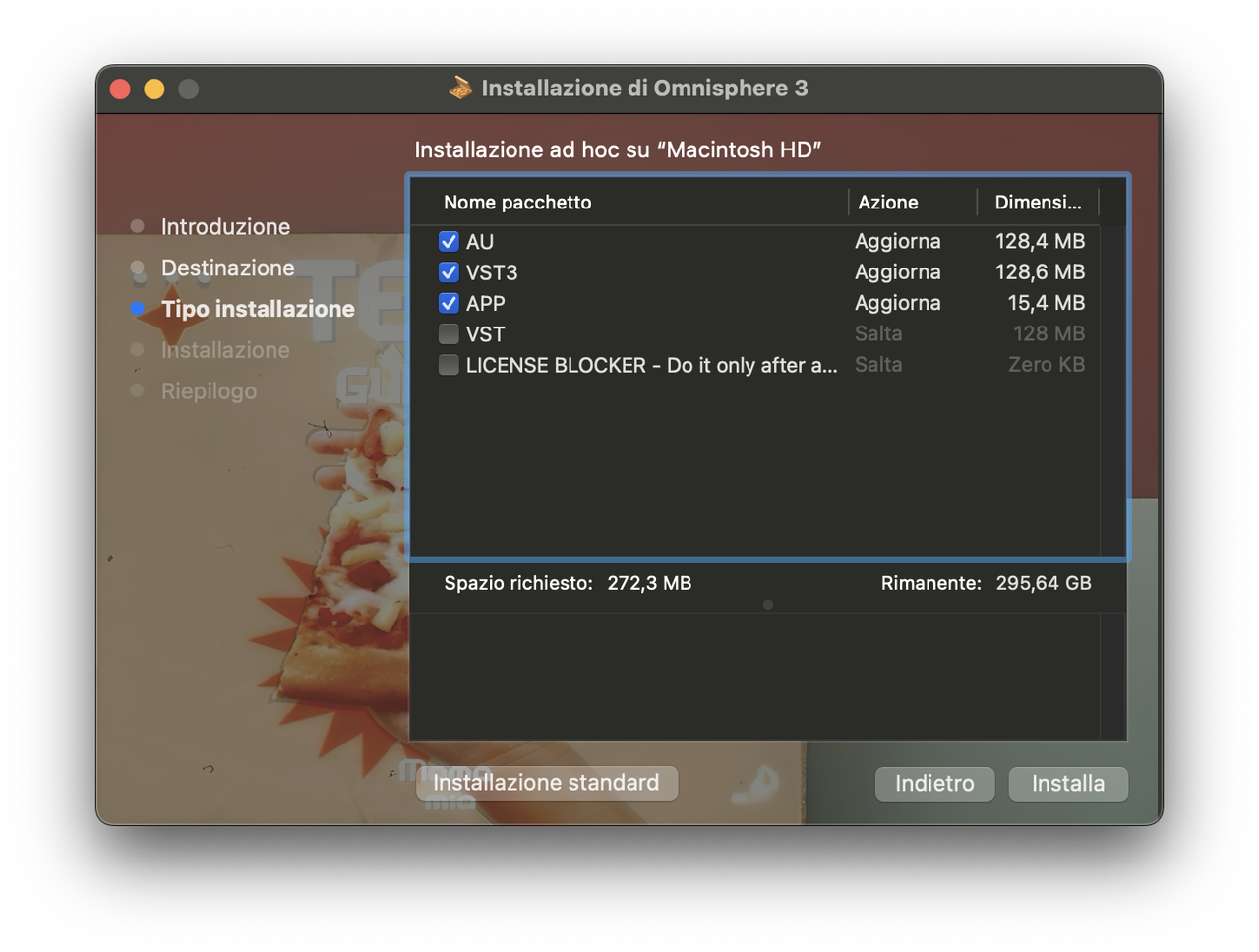Viewport: 1259px width, 952px height.
Task: Sort by Nome pacchetto column header
Action: coord(517,203)
